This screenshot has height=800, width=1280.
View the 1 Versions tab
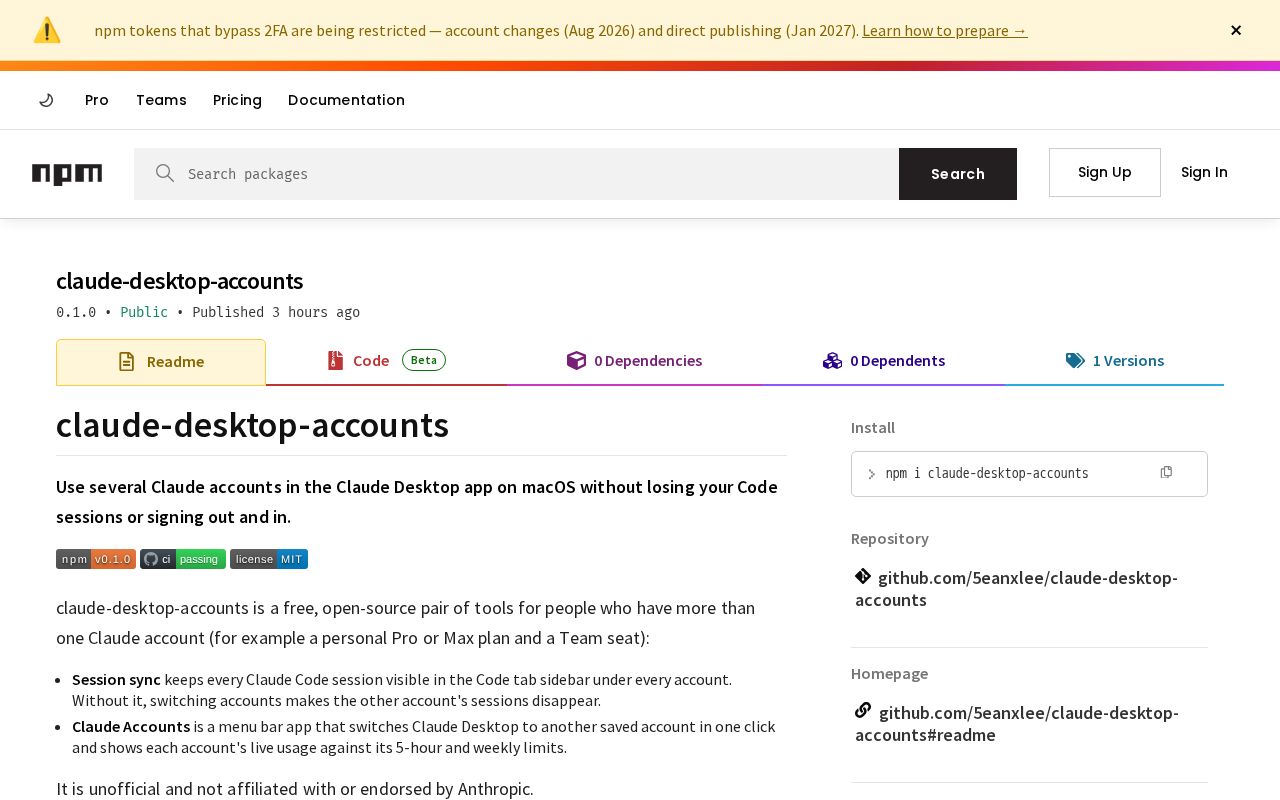tap(1114, 361)
